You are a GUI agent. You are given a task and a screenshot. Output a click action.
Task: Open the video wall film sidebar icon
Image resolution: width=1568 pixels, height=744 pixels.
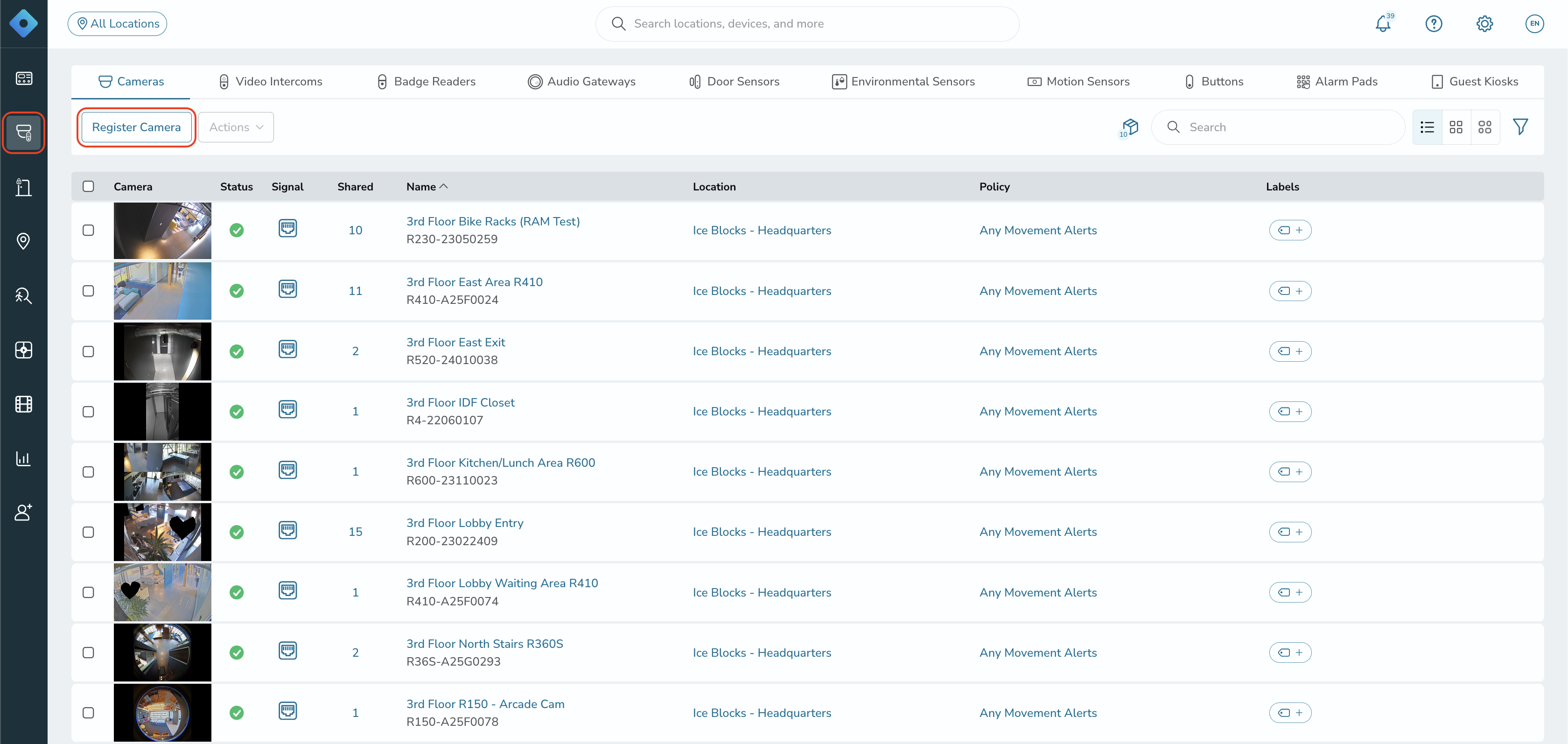23,404
